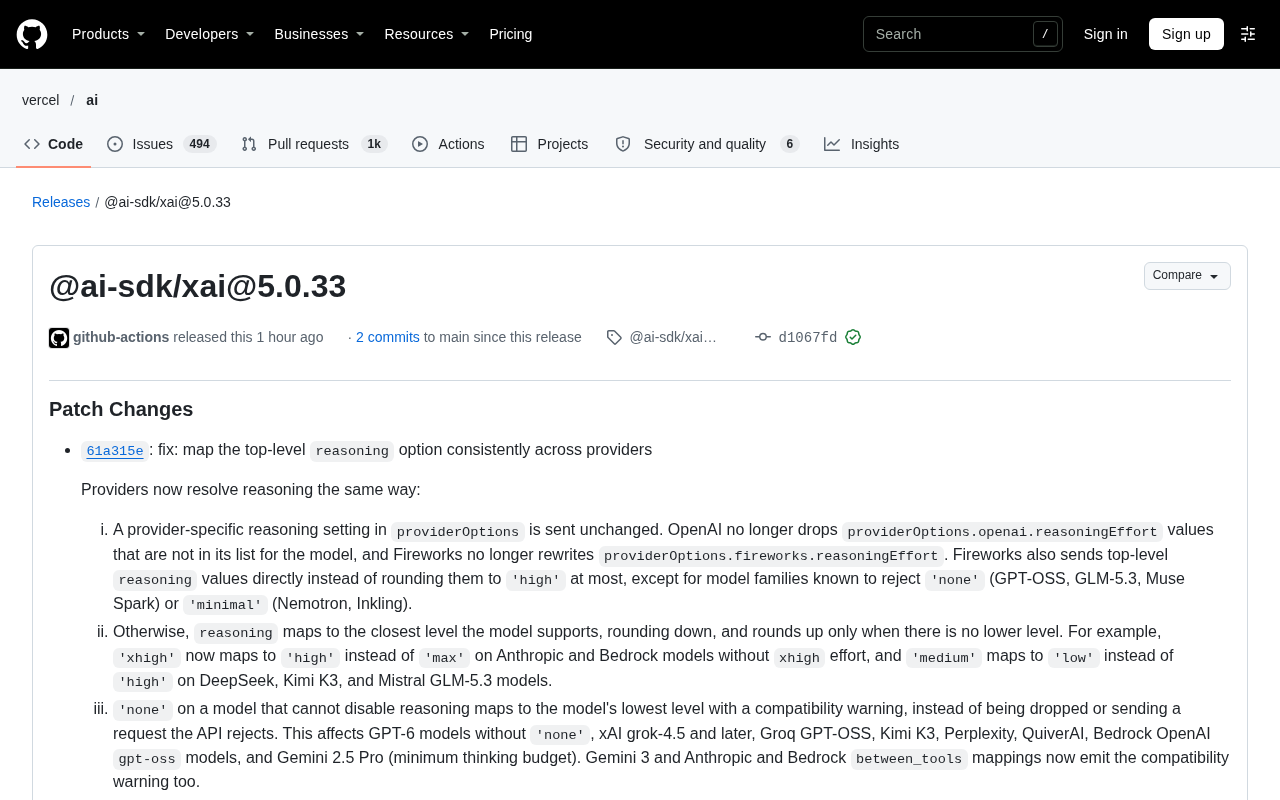The image size is (1280, 800).
Task: Switch to the Issues tab
Action: pyautogui.click(x=161, y=144)
